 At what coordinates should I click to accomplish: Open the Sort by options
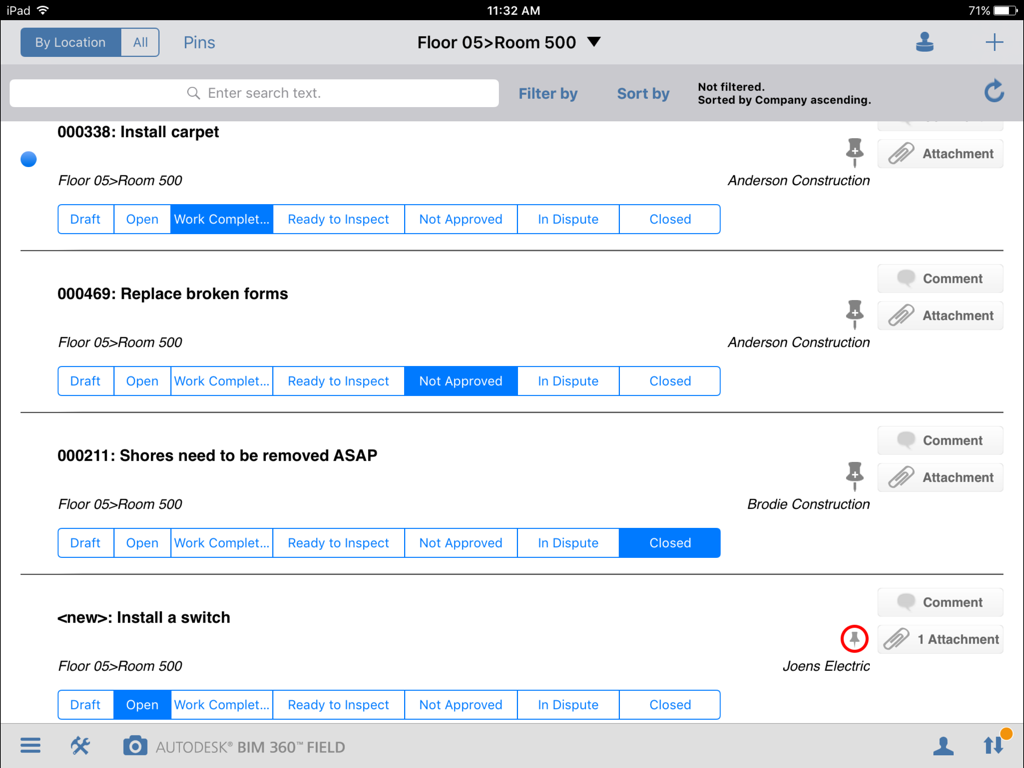(643, 93)
